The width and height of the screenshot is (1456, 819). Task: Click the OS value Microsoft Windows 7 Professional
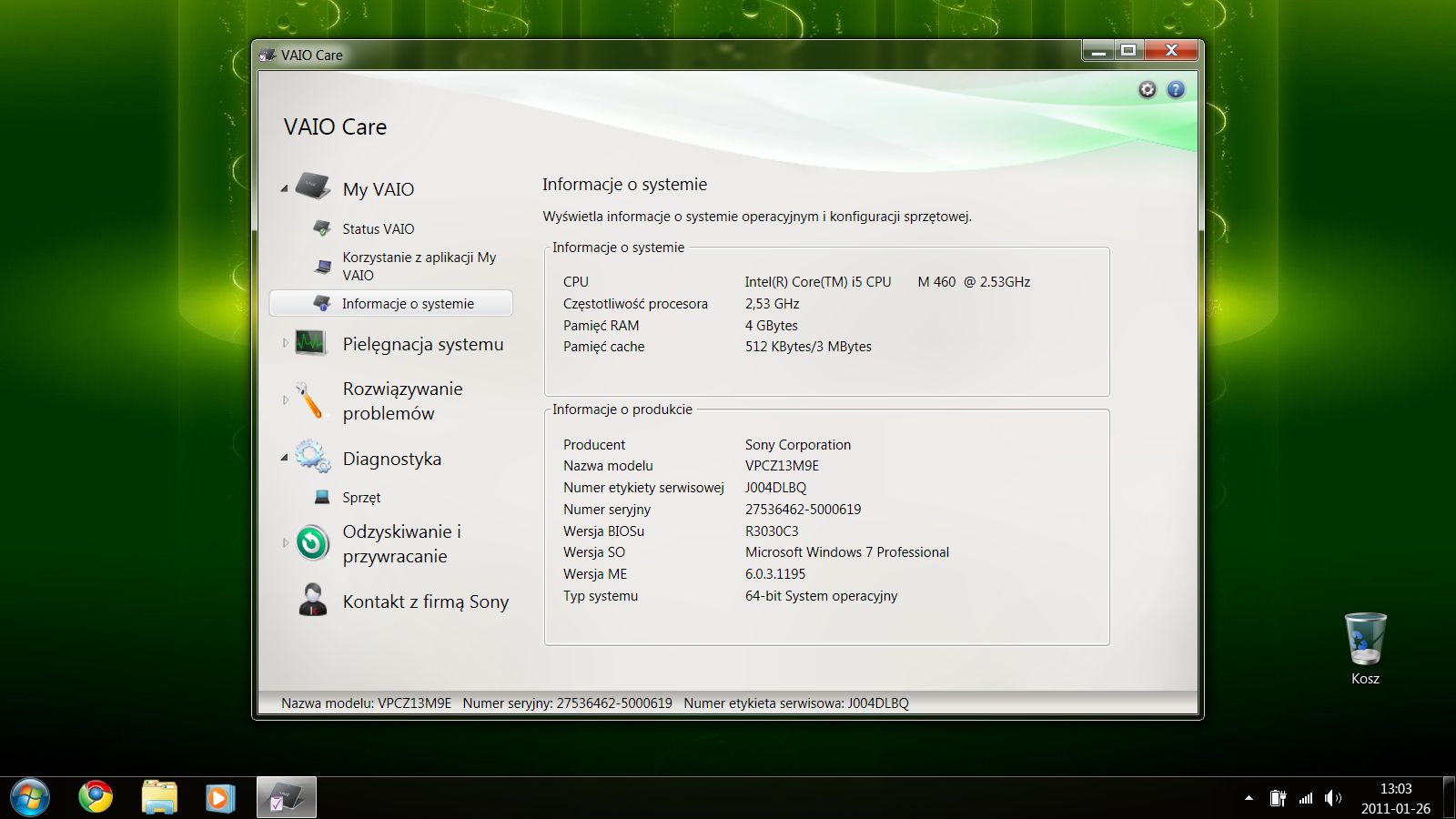click(847, 552)
